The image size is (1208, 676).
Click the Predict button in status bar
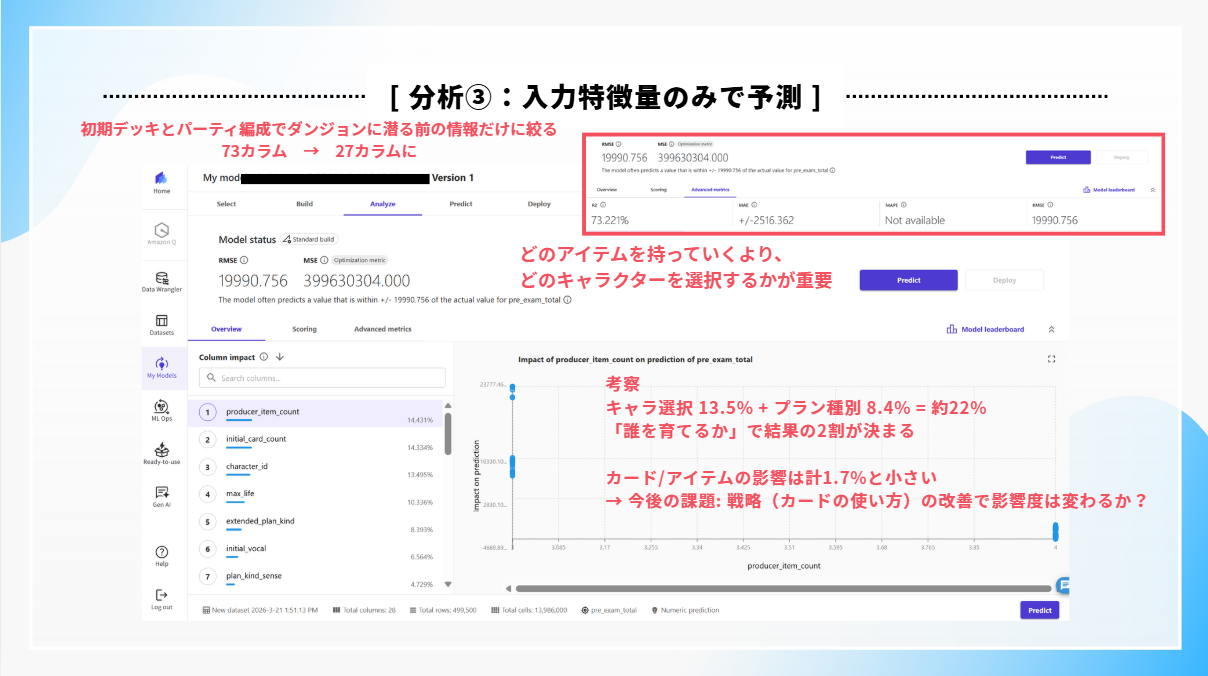tap(1040, 610)
